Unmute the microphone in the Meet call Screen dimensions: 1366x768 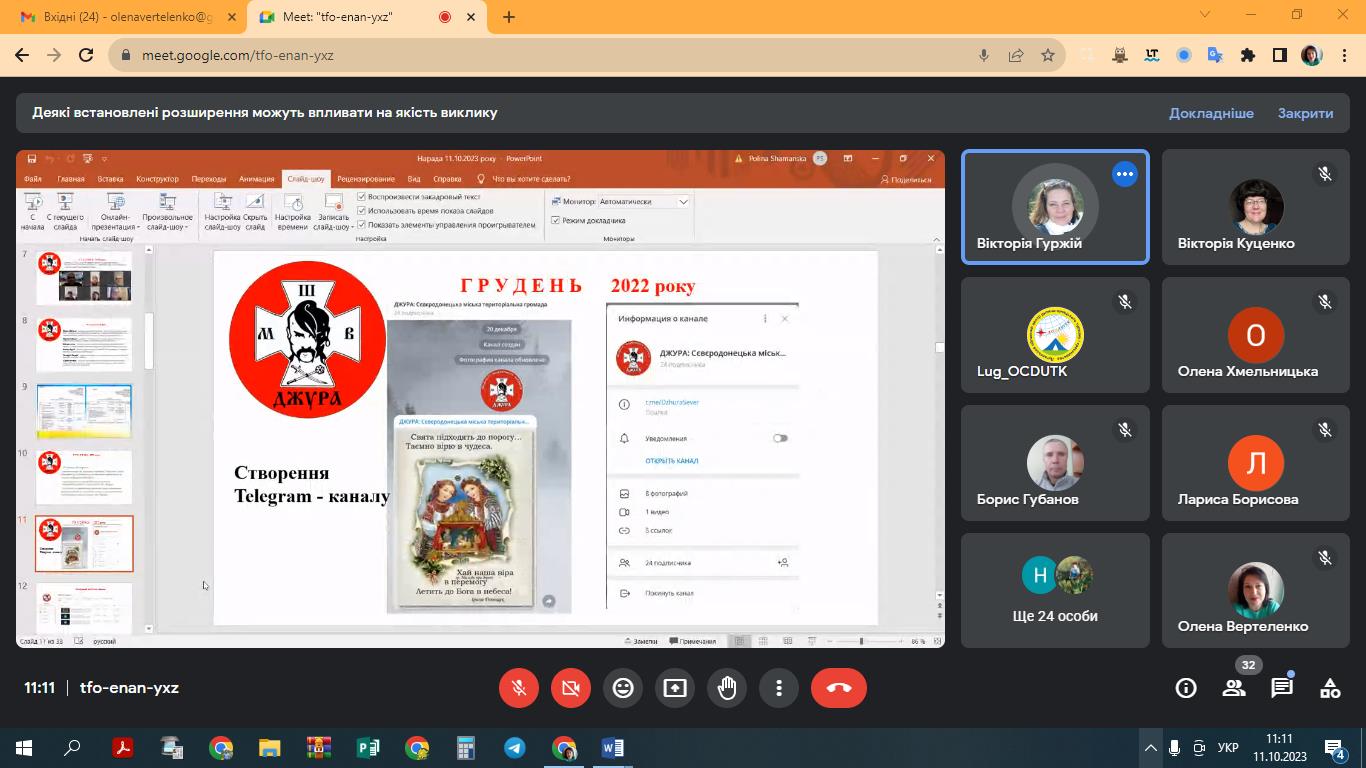tap(519, 688)
